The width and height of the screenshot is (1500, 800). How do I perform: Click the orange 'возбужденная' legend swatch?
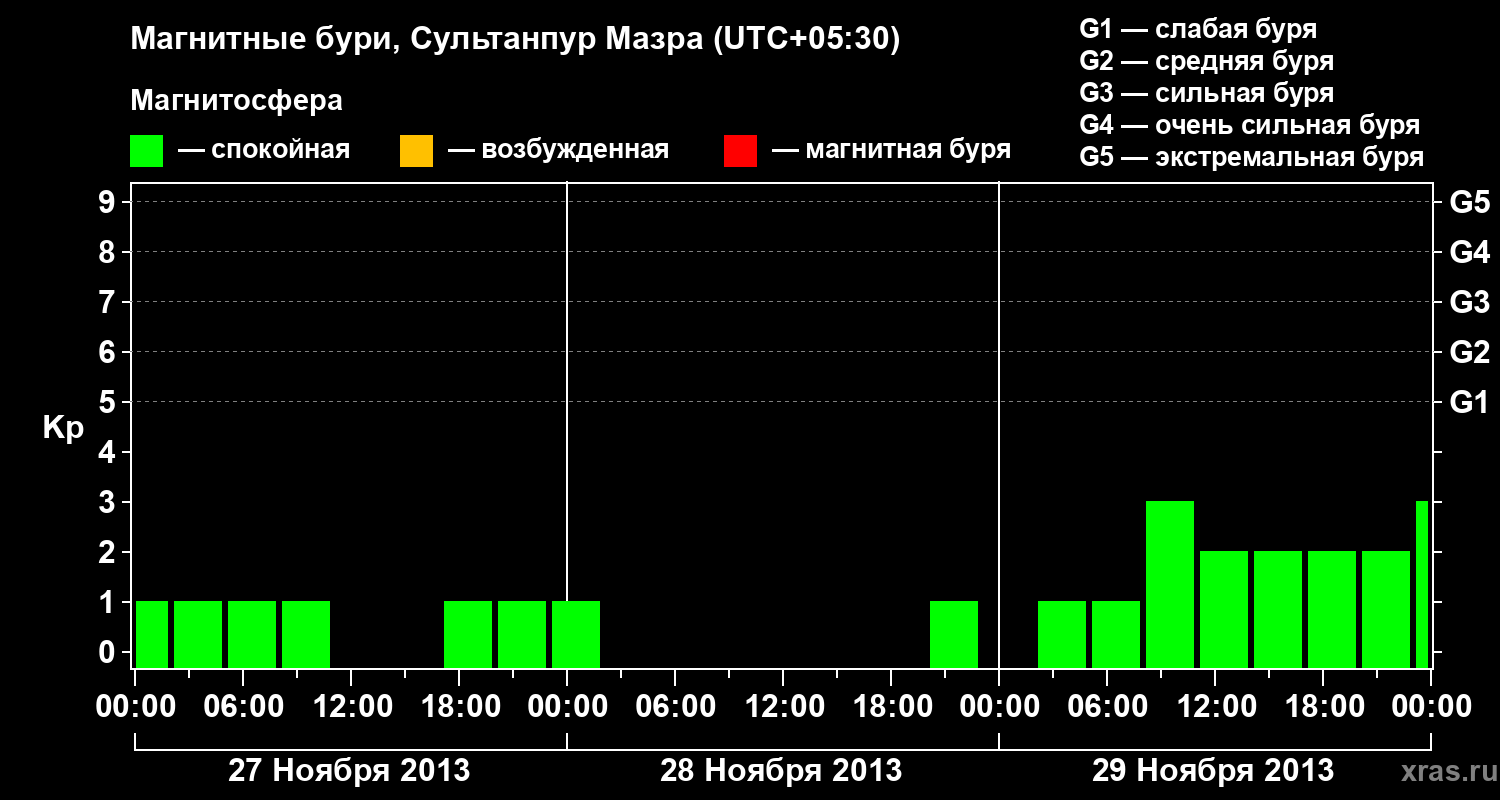pyautogui.click(x=416, y=151)
